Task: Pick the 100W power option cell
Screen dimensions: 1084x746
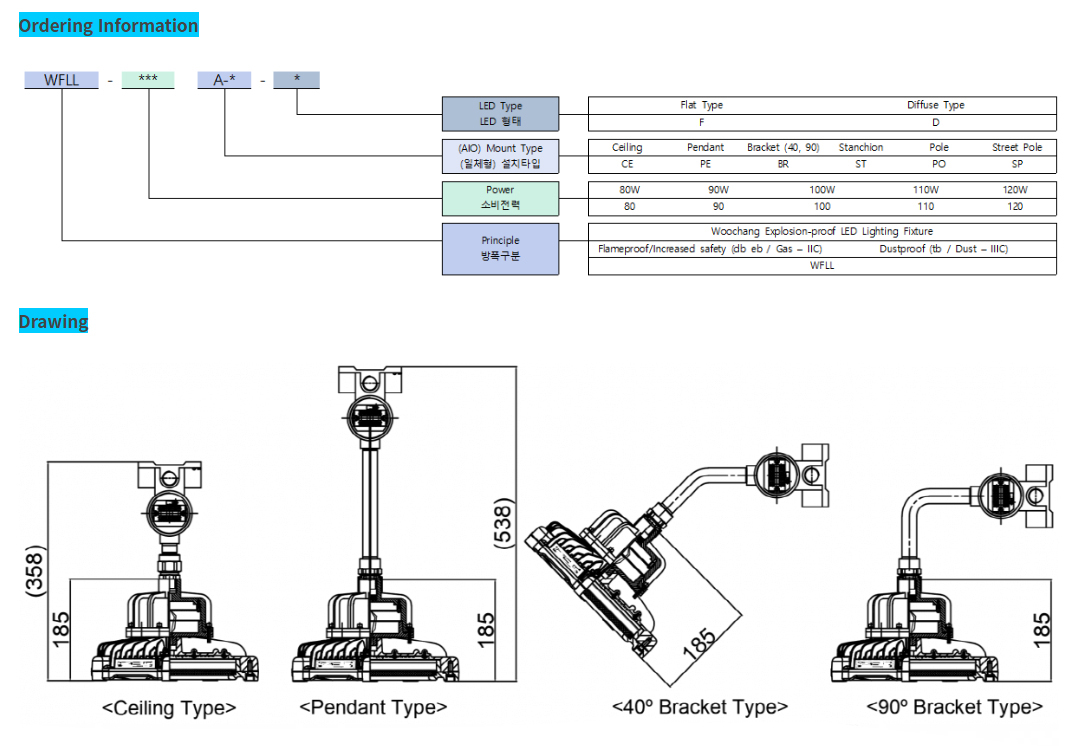Action: [x=821, y=189]
